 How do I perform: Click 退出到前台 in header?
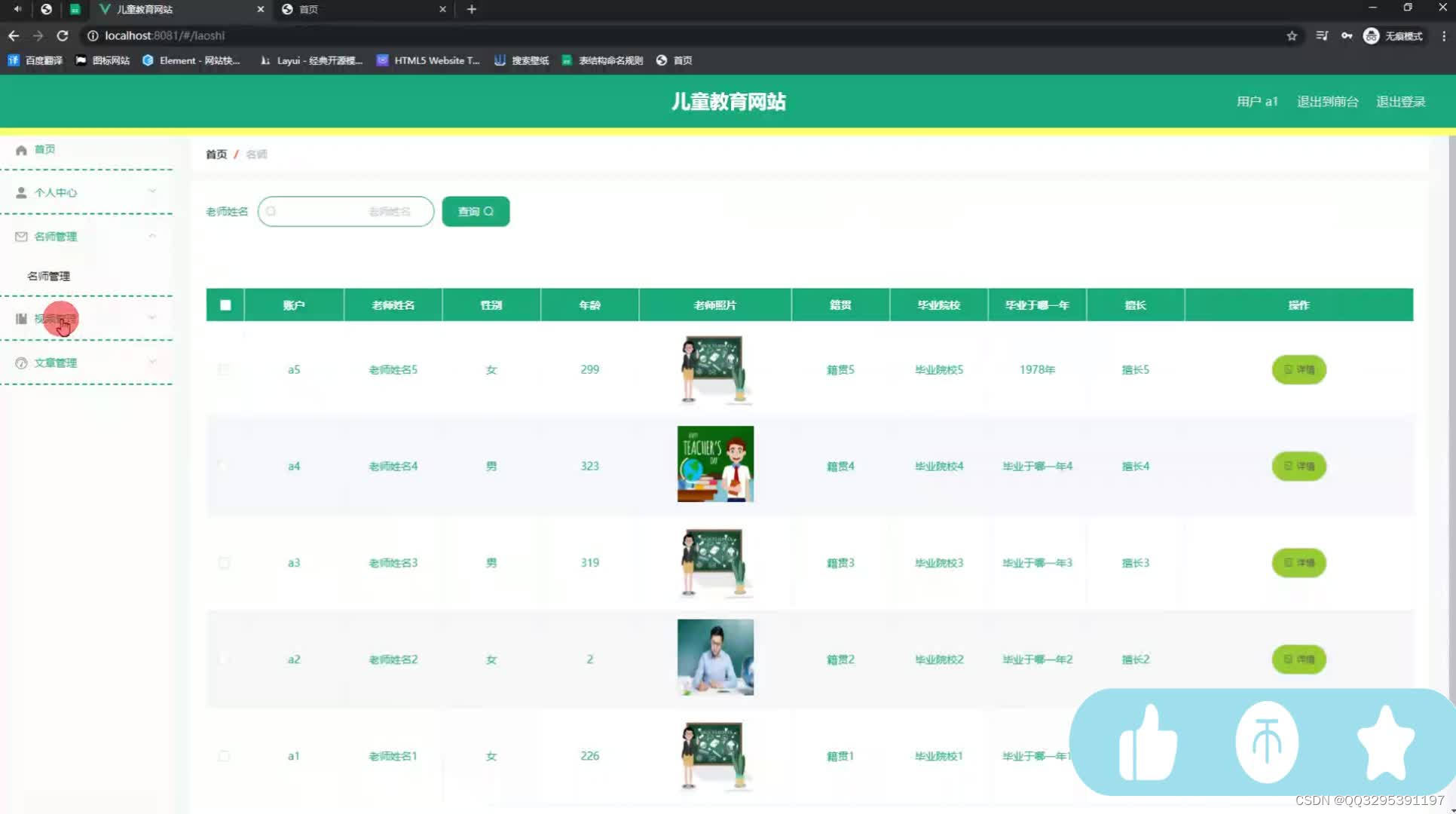tap(1327, 102)
